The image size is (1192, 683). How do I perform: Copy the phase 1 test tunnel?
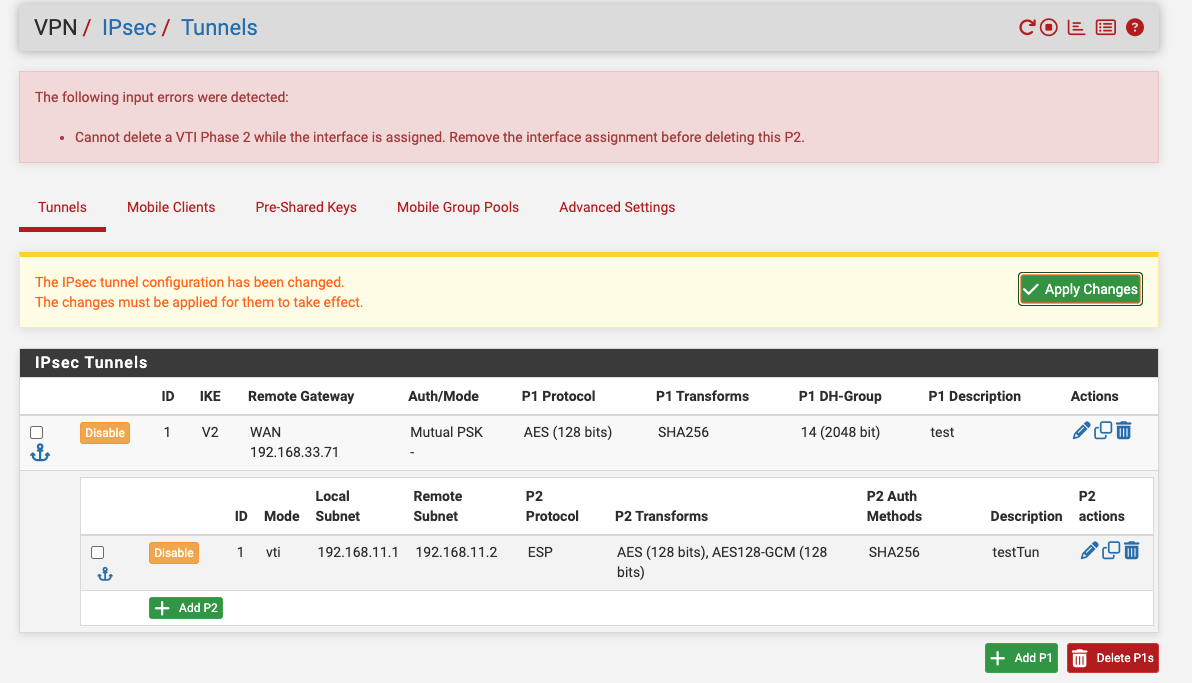coord(1102,430)
